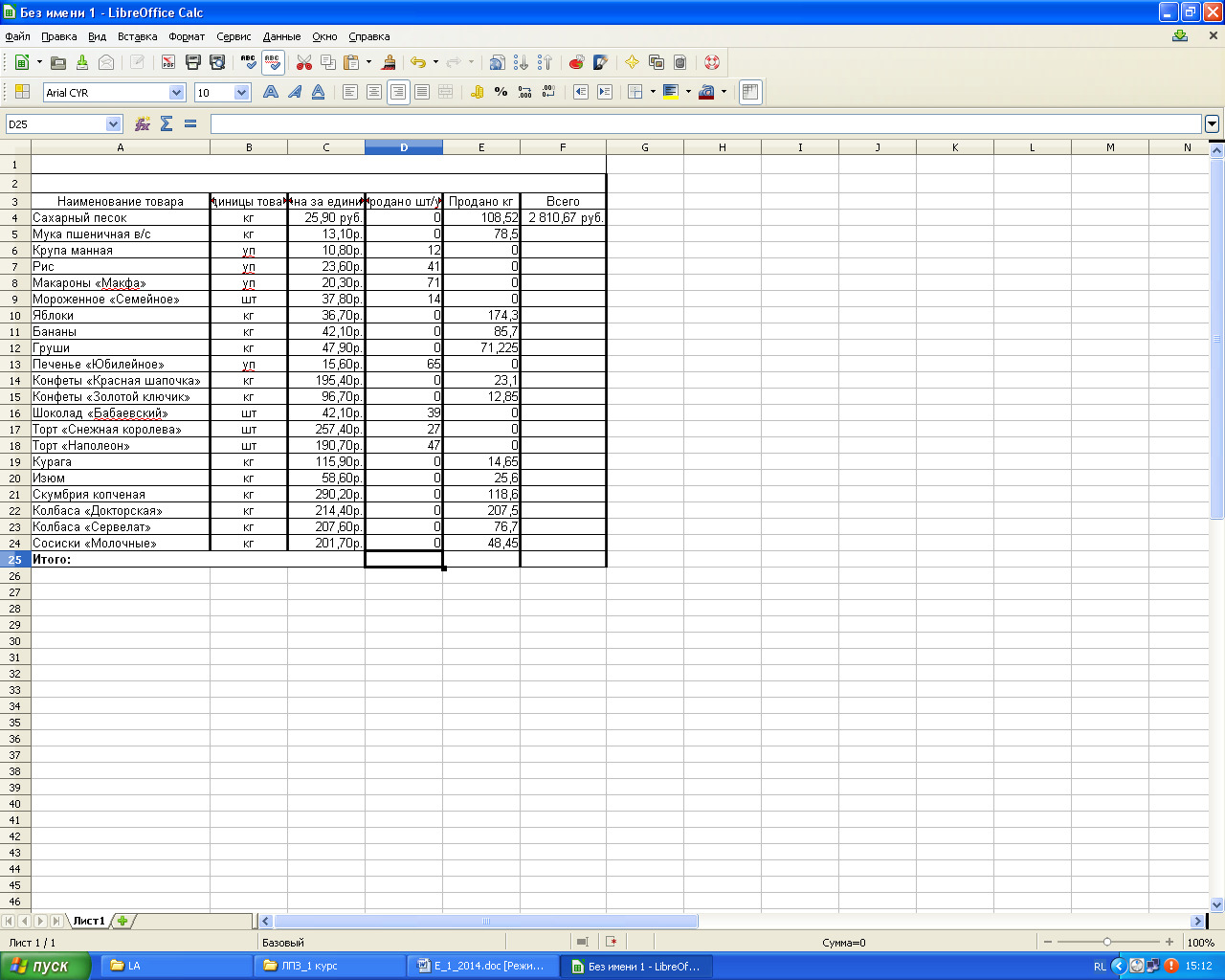Cut the selection with scissors icon
The width and height of the screenshot is (1225, 980).
[x=304, y=62]
